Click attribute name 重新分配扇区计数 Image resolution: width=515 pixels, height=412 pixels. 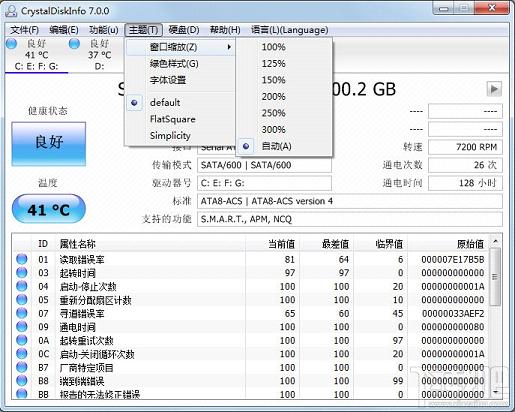tap(95, 300)
